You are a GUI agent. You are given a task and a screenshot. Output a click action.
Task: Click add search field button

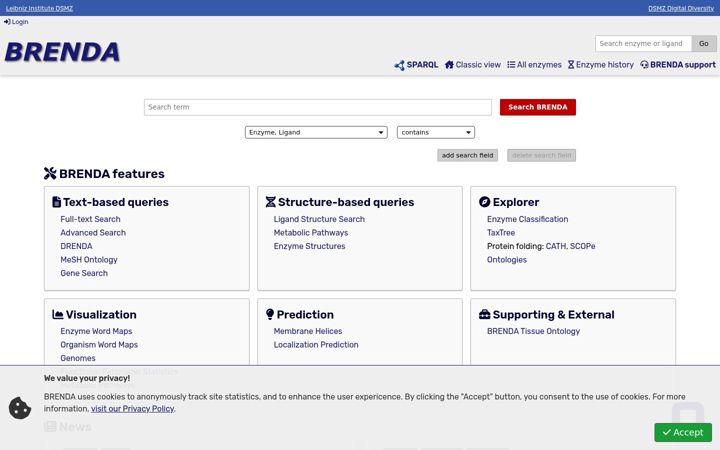point(467,155)
